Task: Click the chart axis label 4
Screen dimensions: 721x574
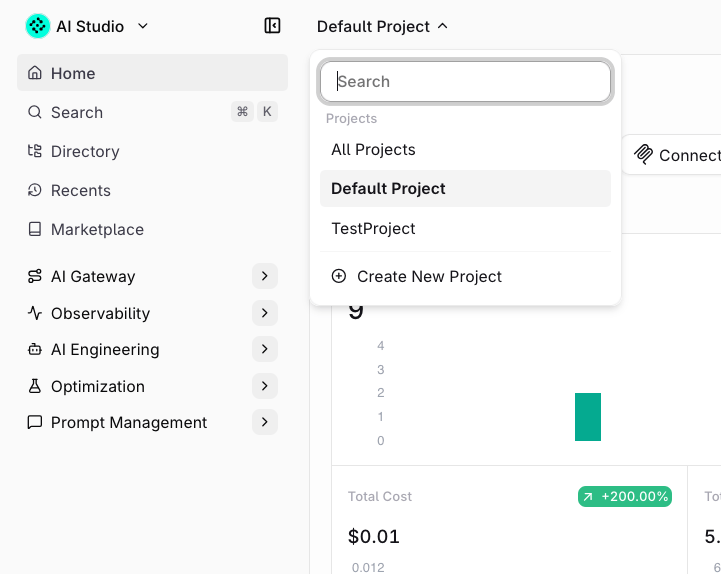Action: pyautogui.click(x=381, y=345)
